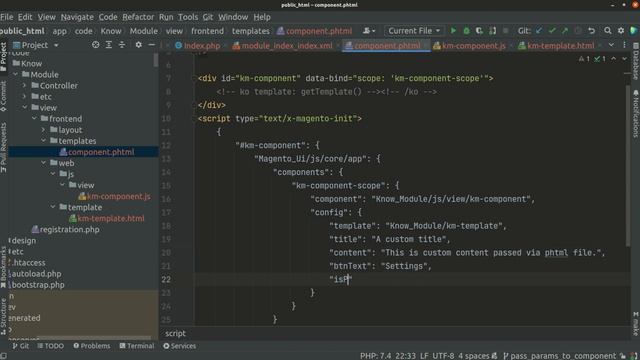Viewport: 640px width, 360px height.
Task: Click templates breadcrumb in navigation bar
Action: point(251,31)
